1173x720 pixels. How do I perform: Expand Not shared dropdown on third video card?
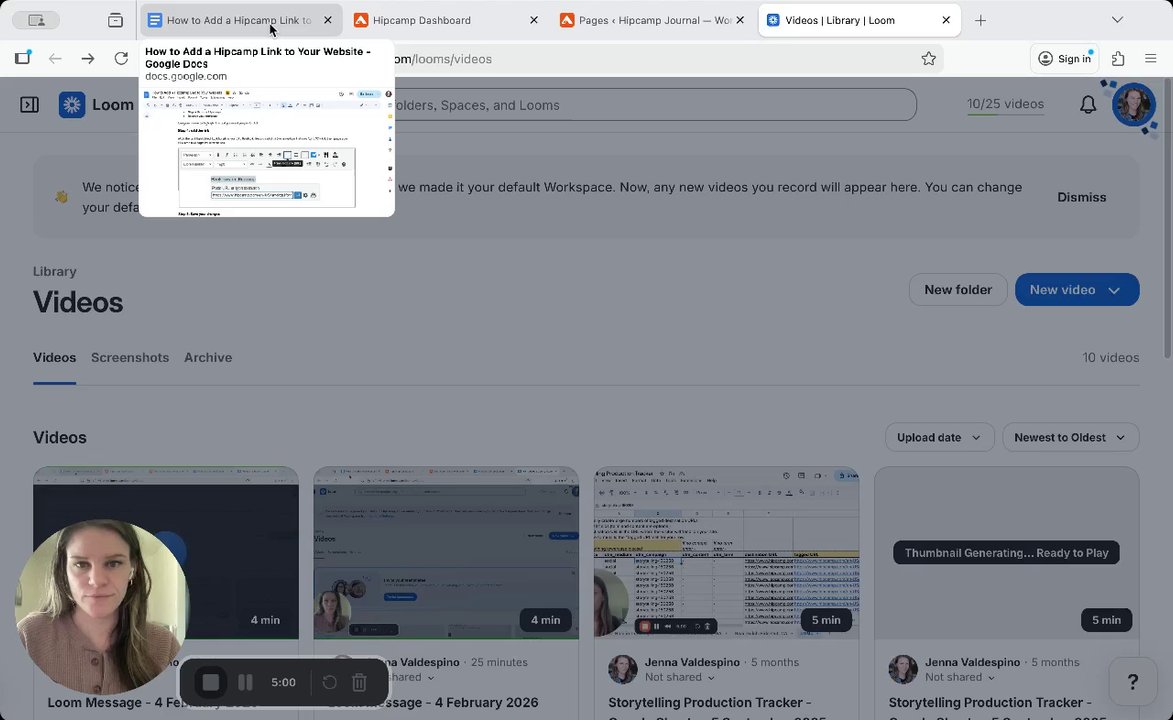pos(679,677)
